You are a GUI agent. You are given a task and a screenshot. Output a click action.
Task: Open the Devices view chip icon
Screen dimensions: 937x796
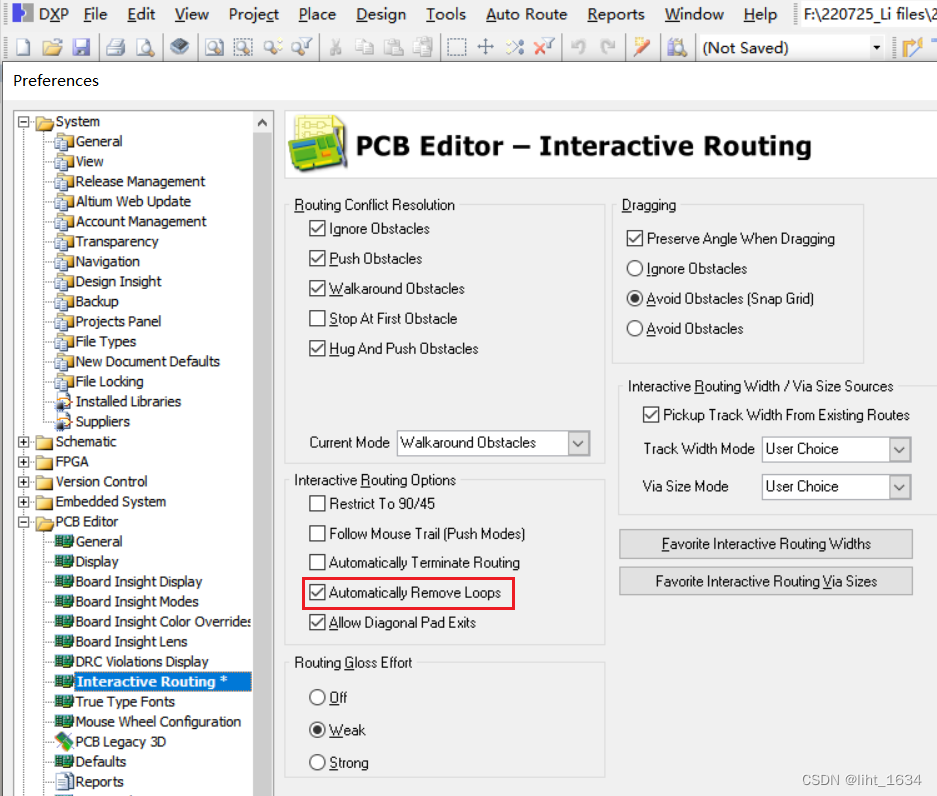(179, 47)
